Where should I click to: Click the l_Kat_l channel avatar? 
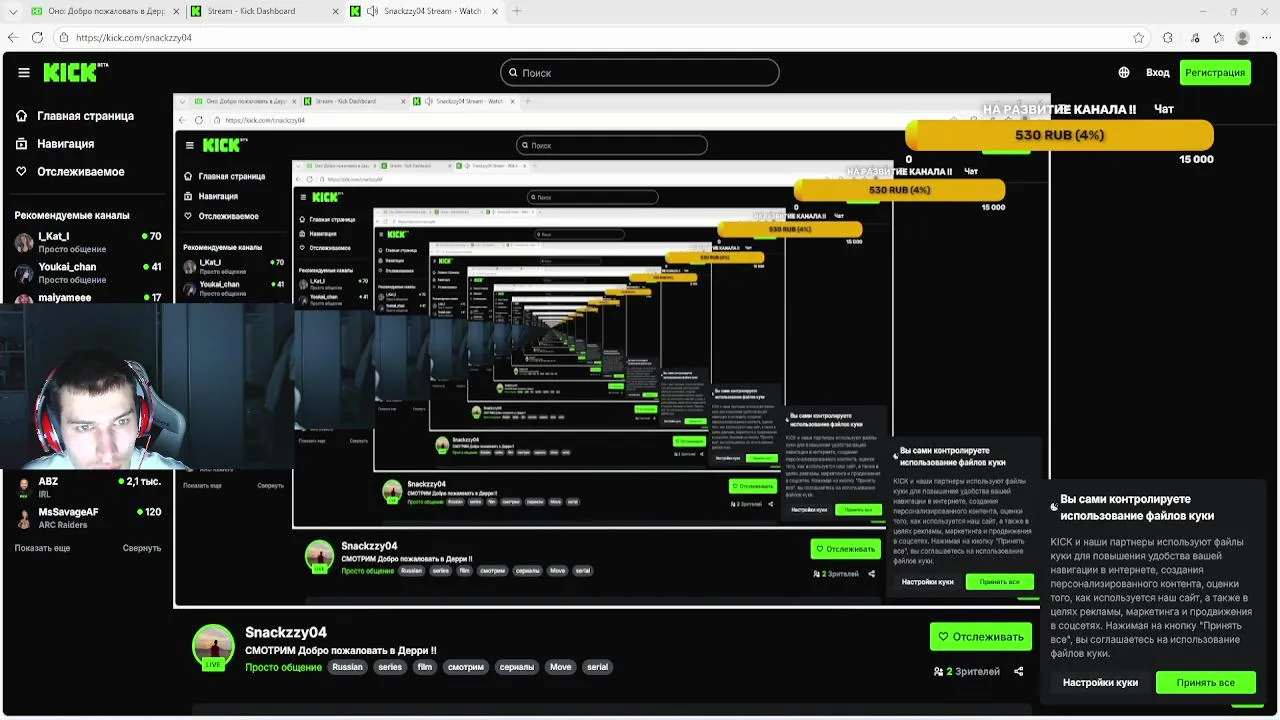click(24, 242)
